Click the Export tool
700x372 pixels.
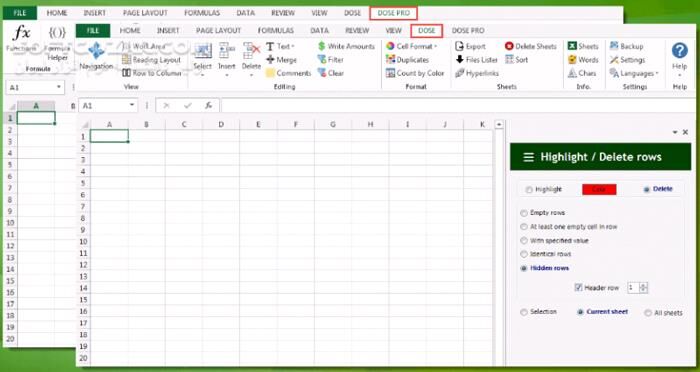[x=470, y=46]
